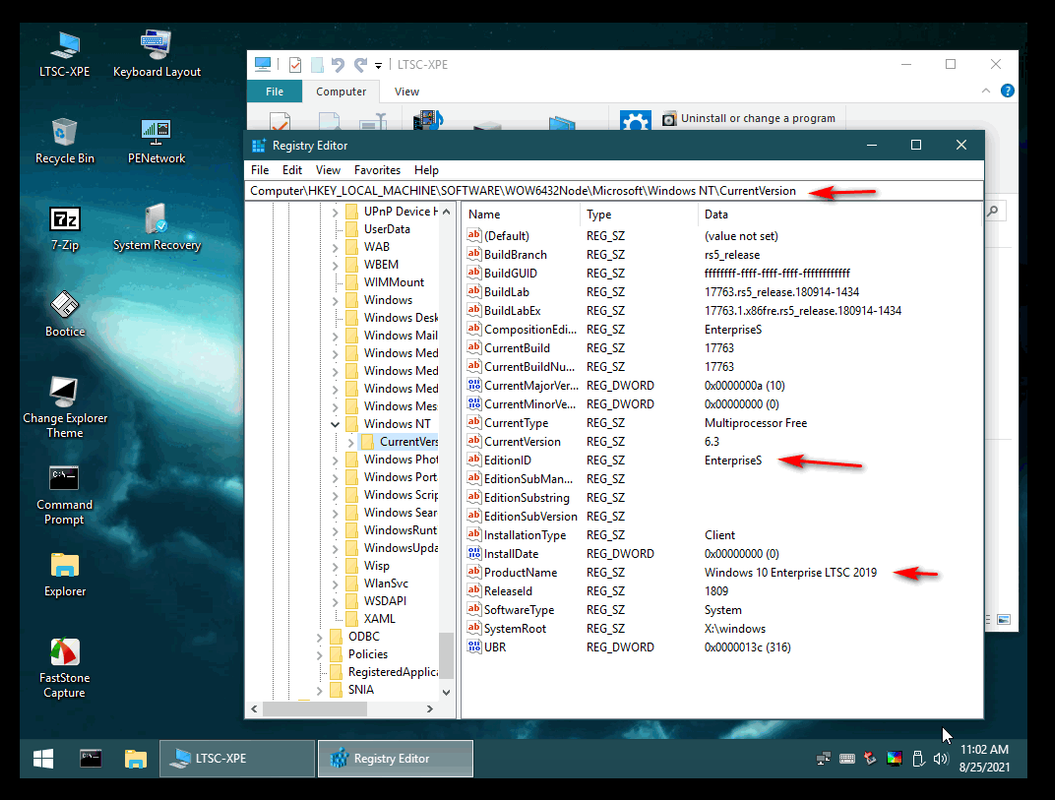Screen dimensions: 1055x800
Task: Open the Keyboard Layout desktop icon
Action: tap(157, 54)
